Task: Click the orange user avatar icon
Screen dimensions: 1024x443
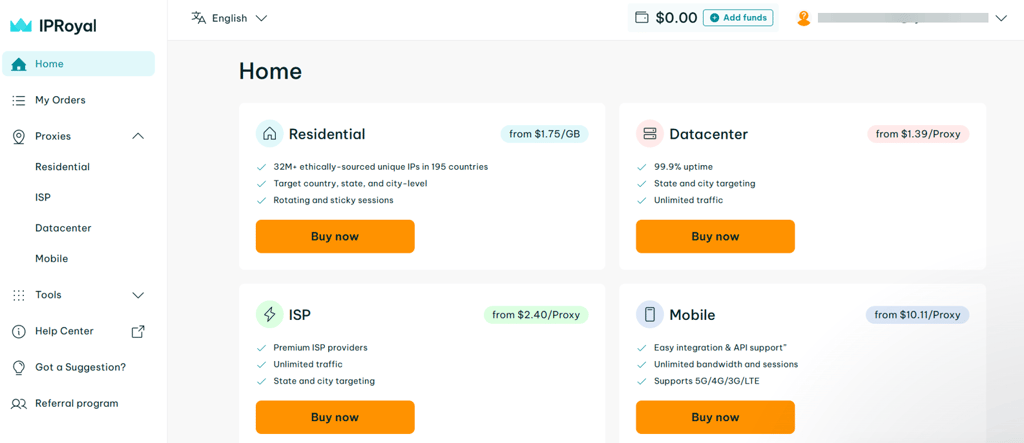Action: (x=804, y=18)
